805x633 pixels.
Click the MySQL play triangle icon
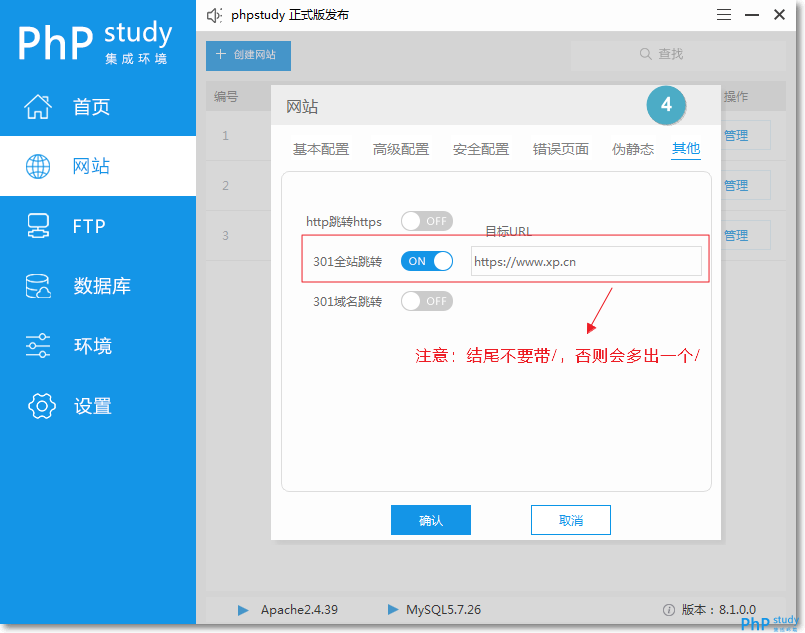393,609
